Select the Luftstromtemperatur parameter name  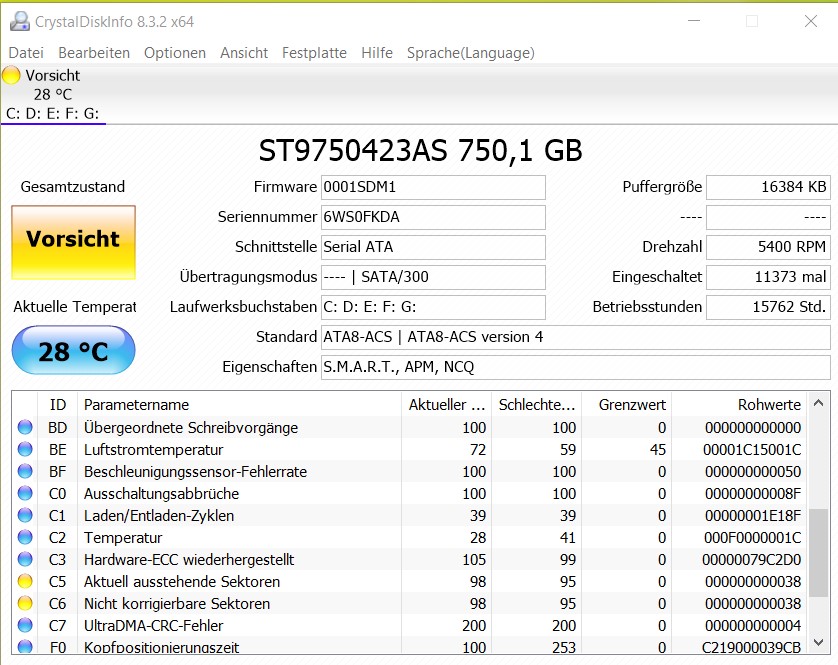[x=153, y=450]
